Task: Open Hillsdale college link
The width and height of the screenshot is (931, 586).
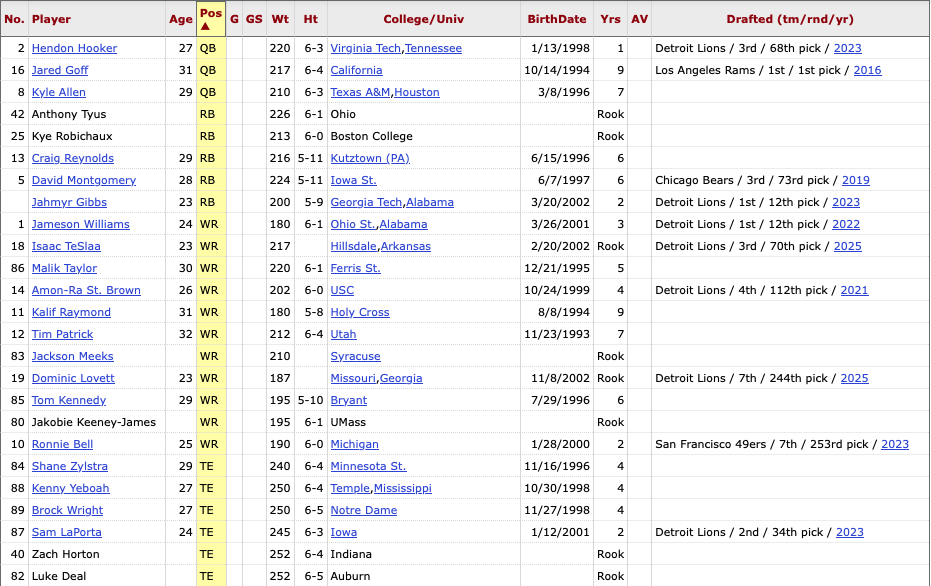Action: pos(353,246)
